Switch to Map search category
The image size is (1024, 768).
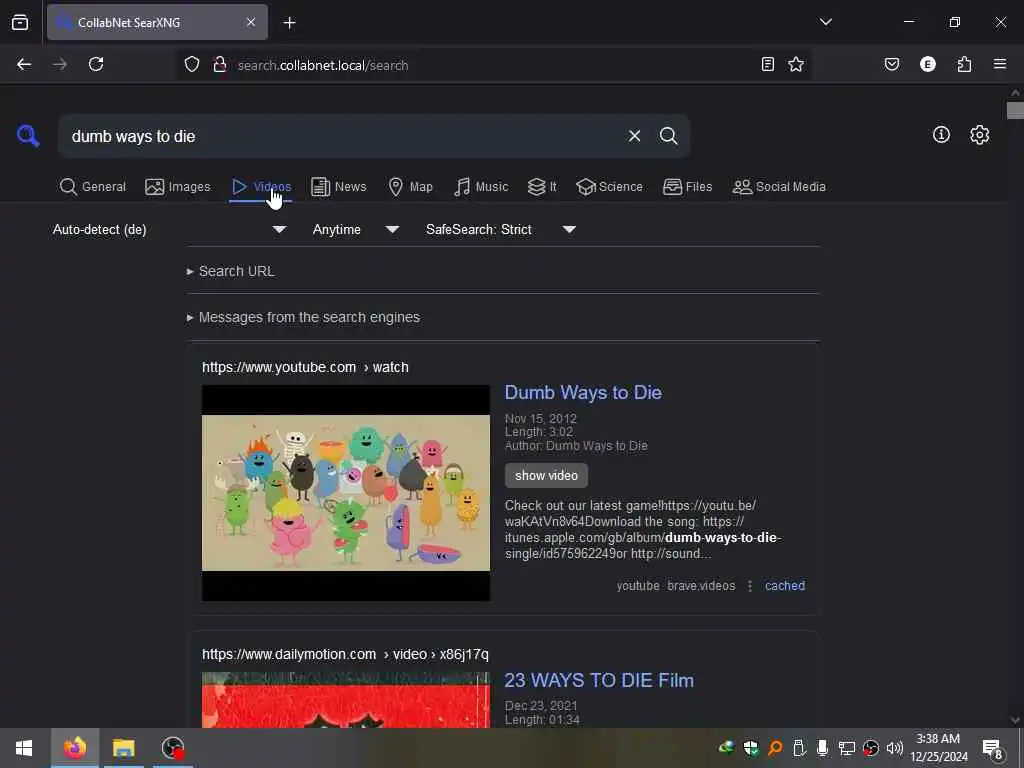[411, 187]
